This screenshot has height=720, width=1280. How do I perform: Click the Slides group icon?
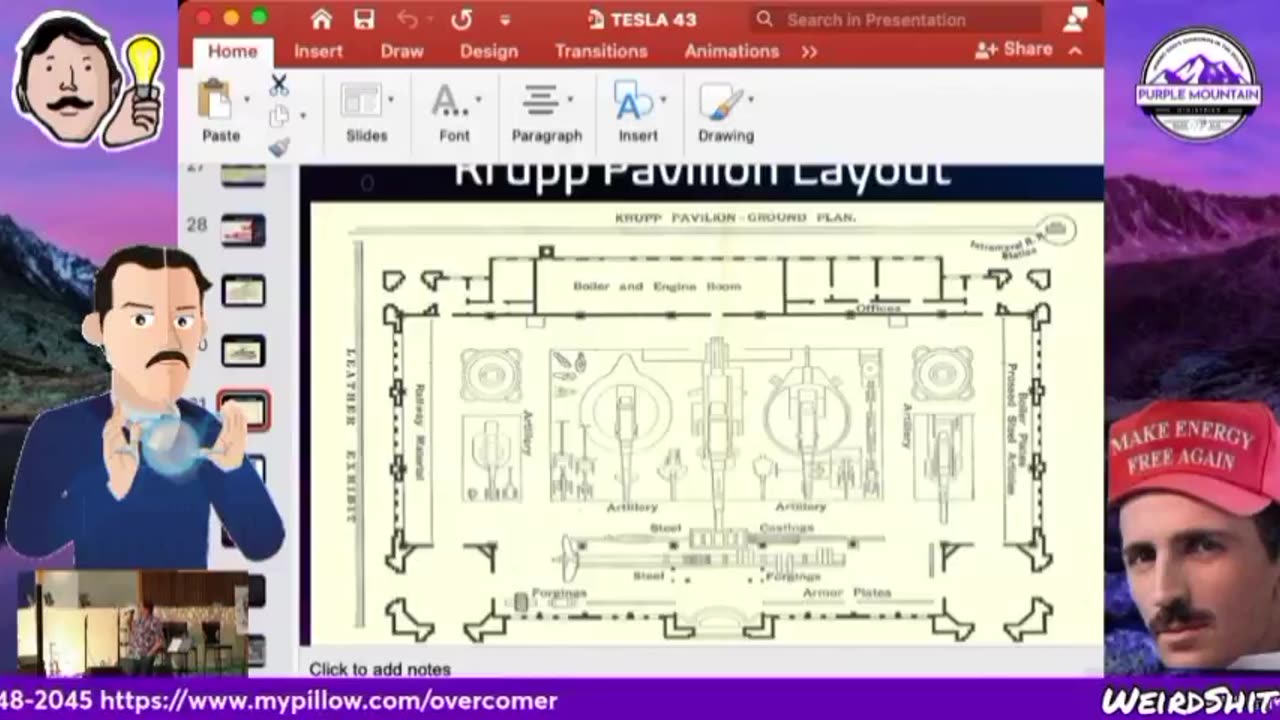(x=360, y=101)
